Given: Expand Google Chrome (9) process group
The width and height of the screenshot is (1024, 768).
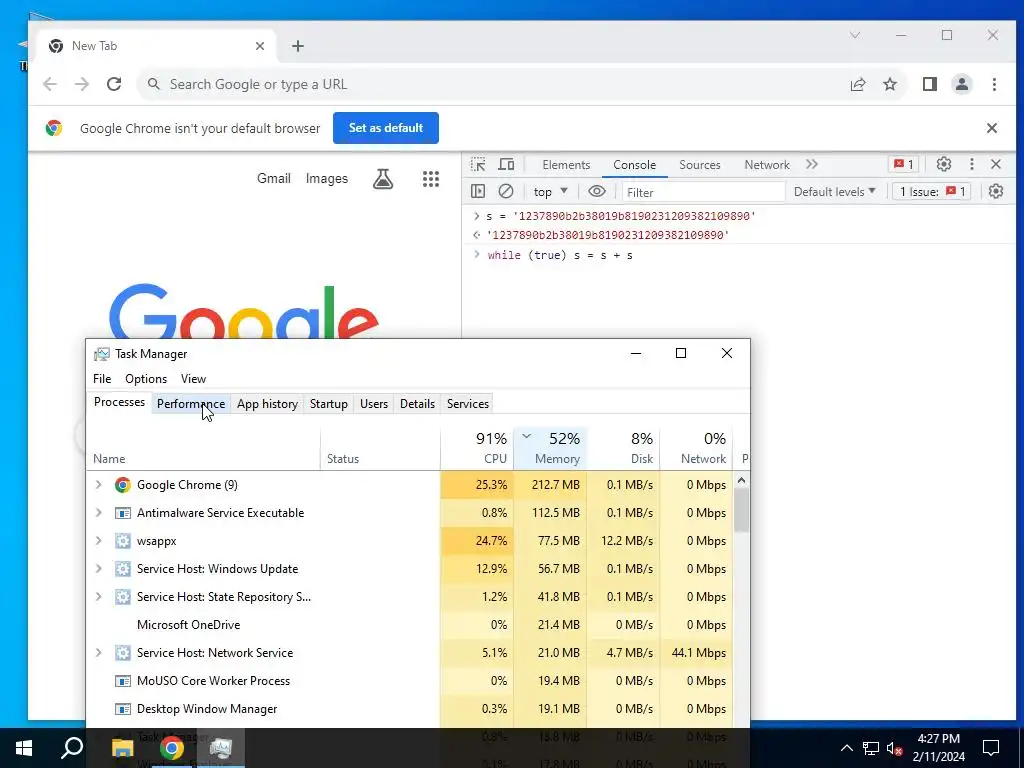Looking at the screenshot, I should pos(99,485).
